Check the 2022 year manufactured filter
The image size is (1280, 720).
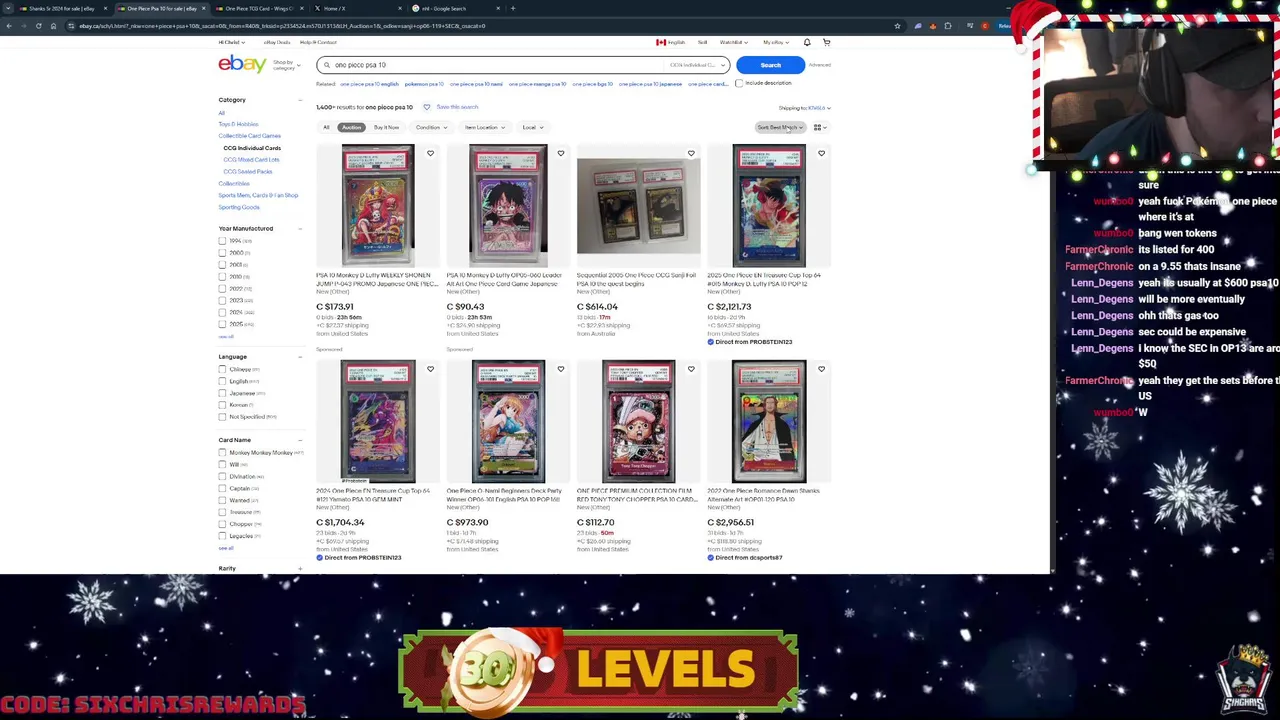tap(222, 289)
